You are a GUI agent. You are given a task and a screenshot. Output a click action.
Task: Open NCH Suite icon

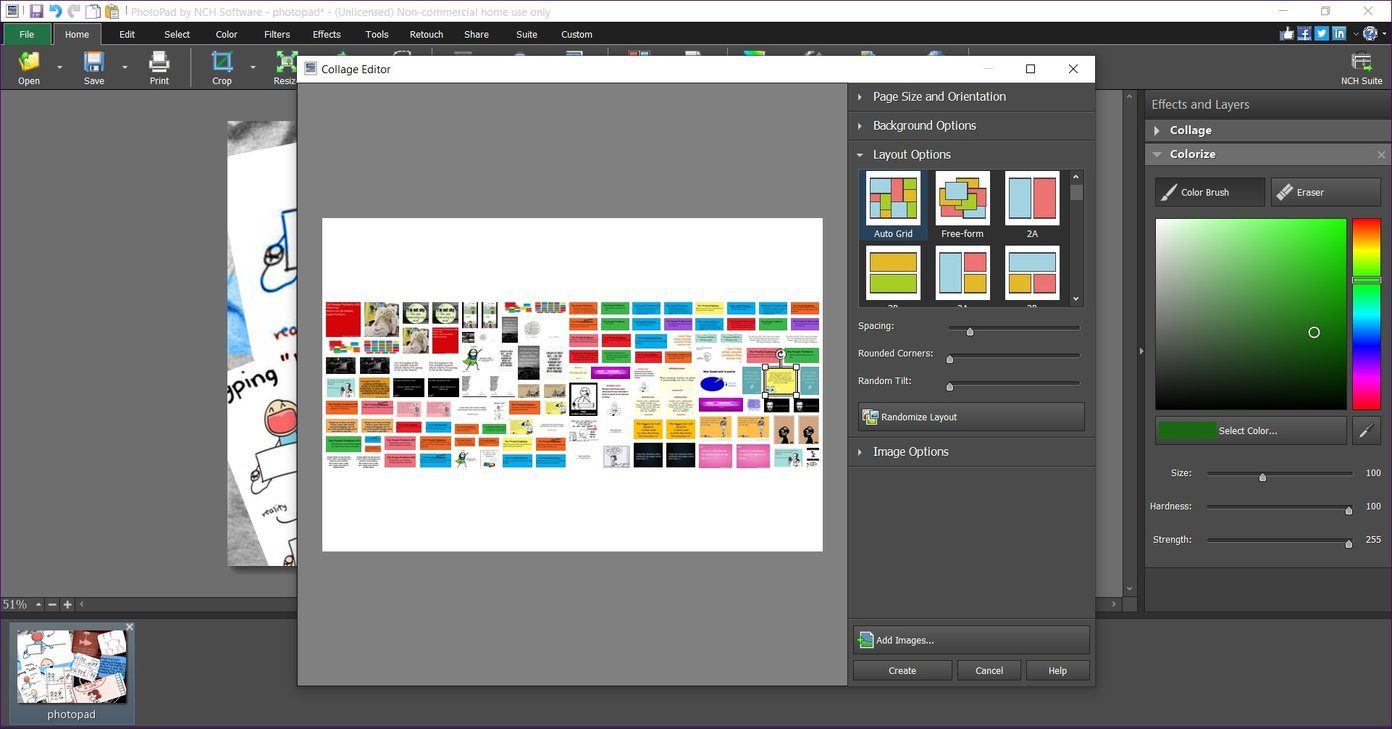pos(1361,67)
